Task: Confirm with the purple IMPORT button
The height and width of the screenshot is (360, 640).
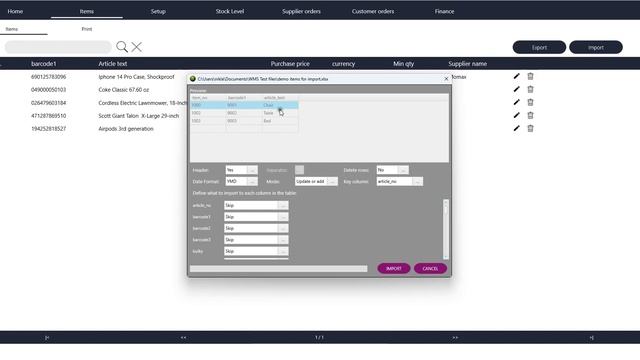Action: click(393, 269)
